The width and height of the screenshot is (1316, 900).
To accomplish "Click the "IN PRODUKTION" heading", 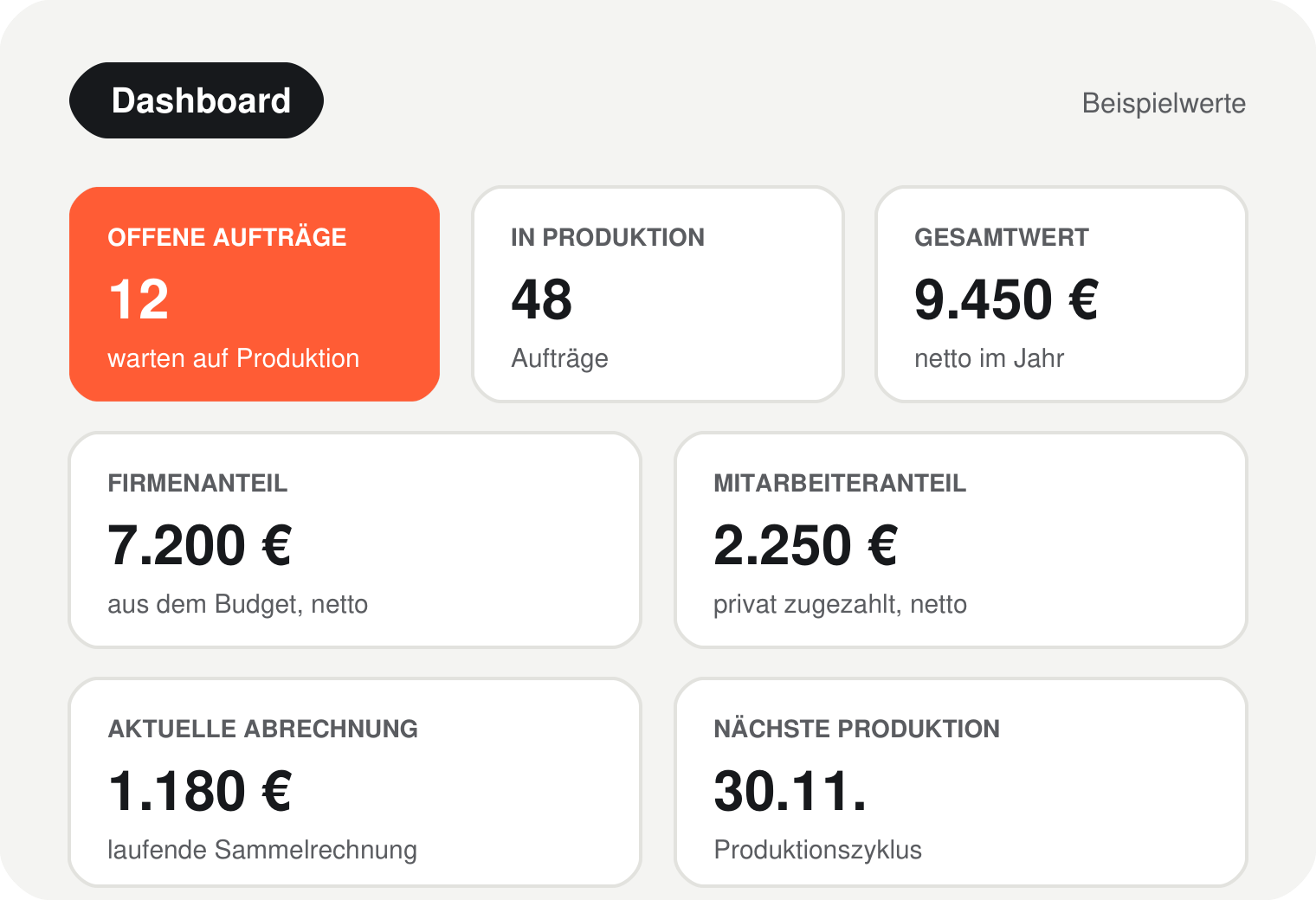I will coord(608,237).
